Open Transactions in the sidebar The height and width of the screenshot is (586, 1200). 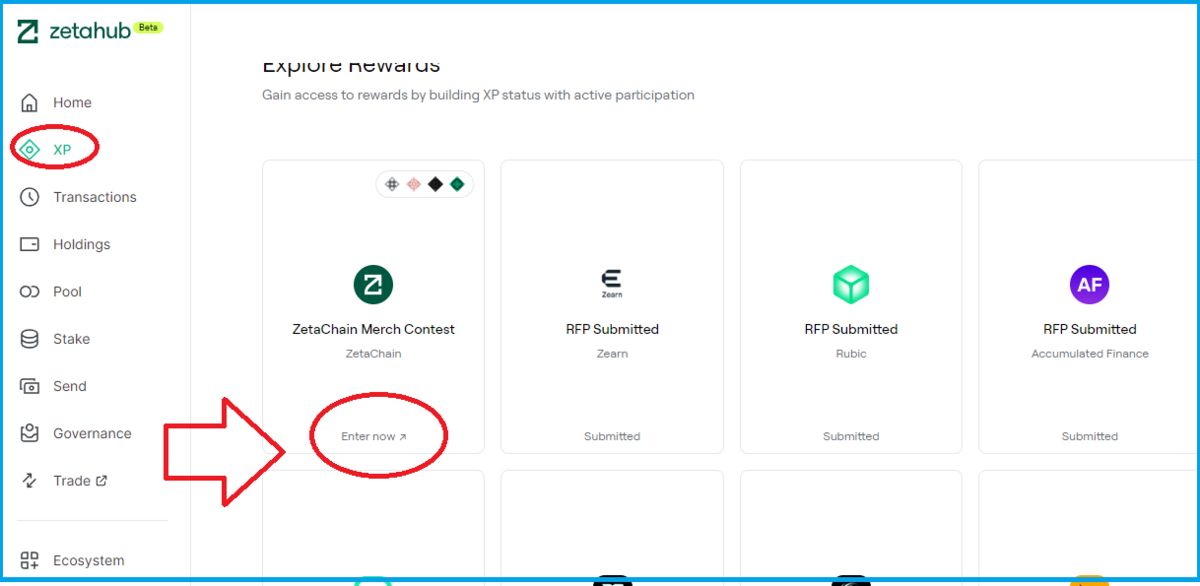tap(95, 197)
